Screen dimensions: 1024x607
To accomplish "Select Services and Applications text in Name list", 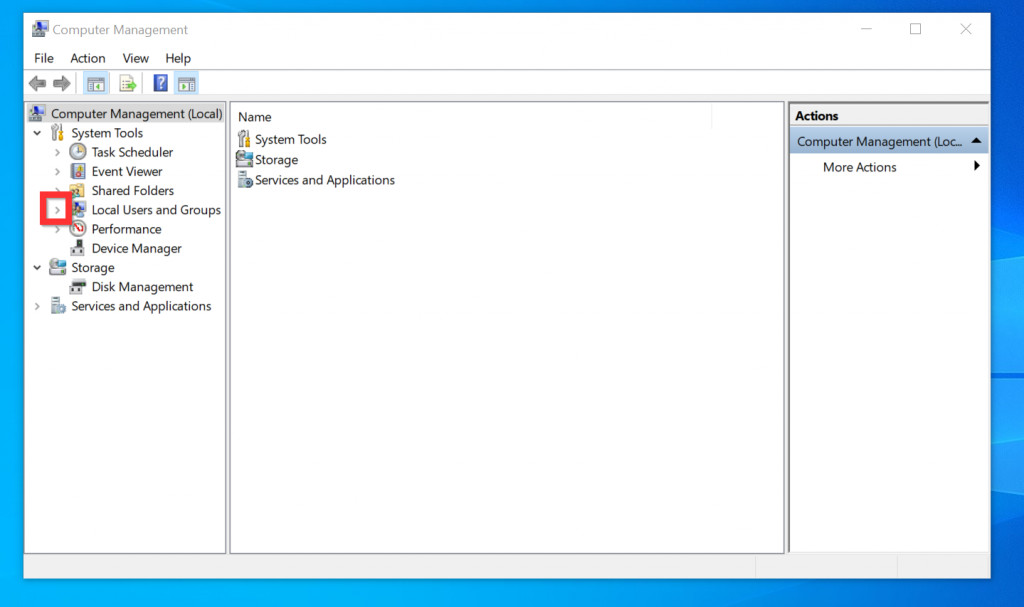I will click(x=325, y=180).
